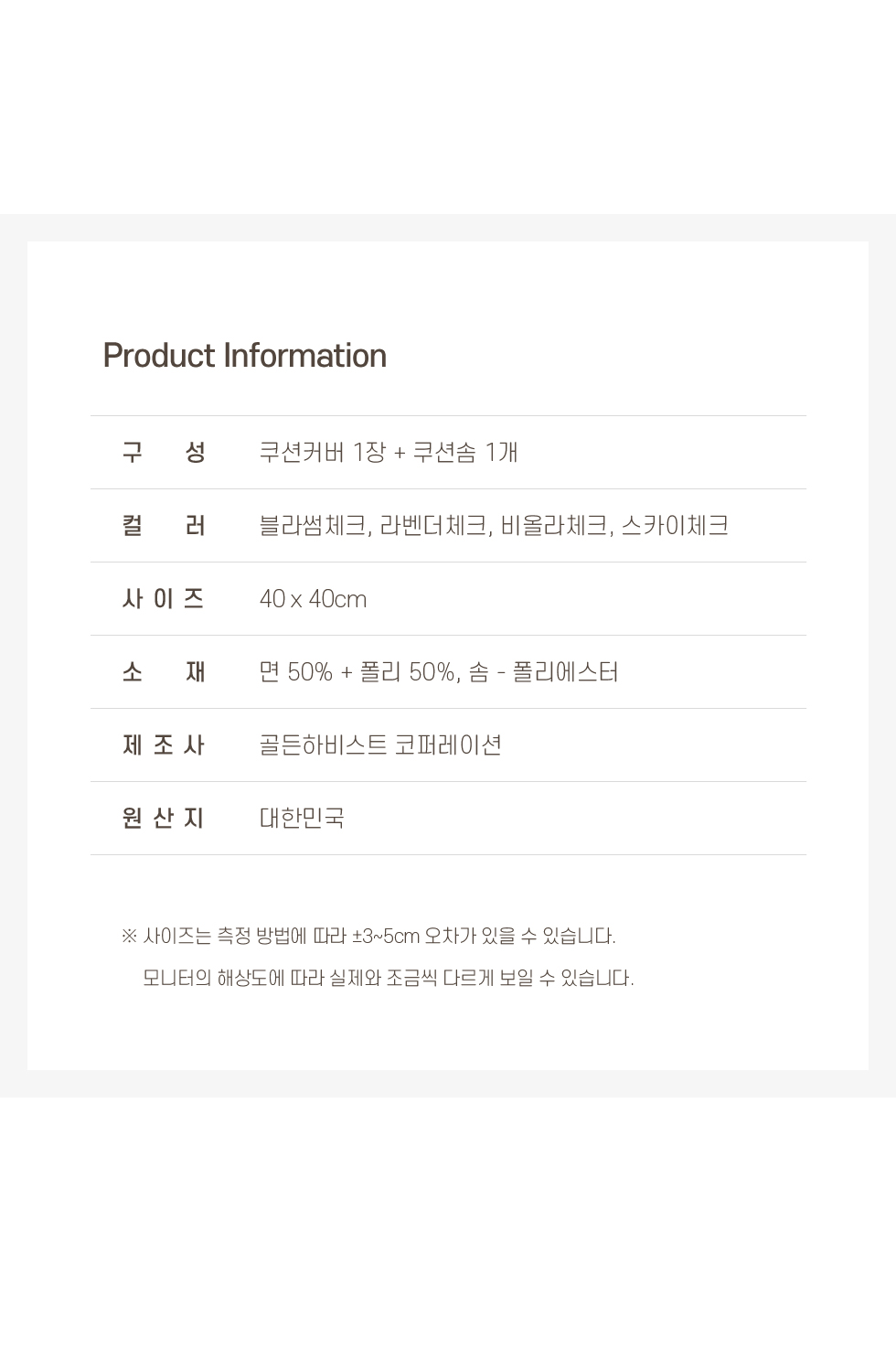Viewport: 896px width, 1350px height.
Task: Click the 40 x 40cm size value
Action: click(313, 599)
